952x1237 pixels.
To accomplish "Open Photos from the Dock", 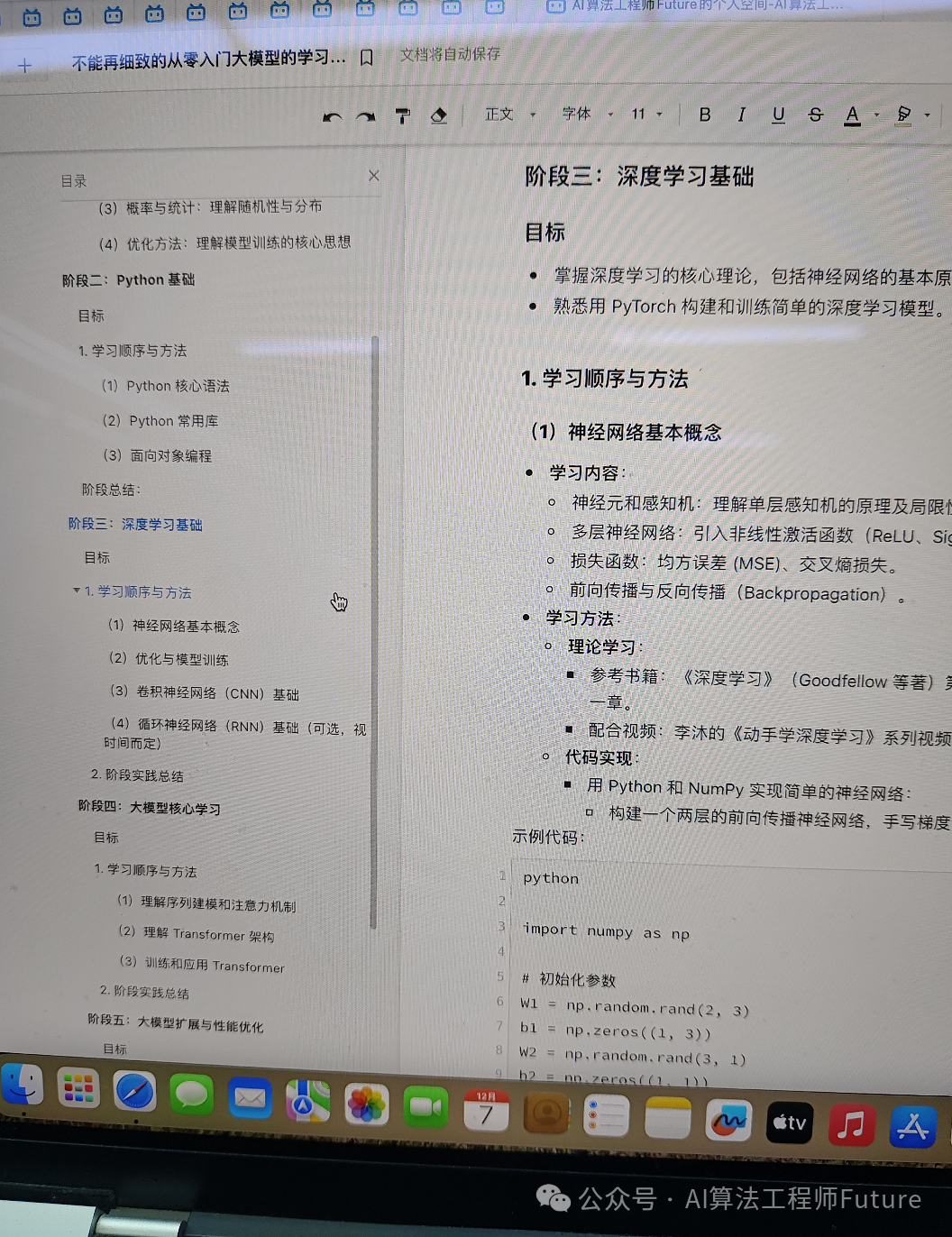I will click(x=367, y=1105).
